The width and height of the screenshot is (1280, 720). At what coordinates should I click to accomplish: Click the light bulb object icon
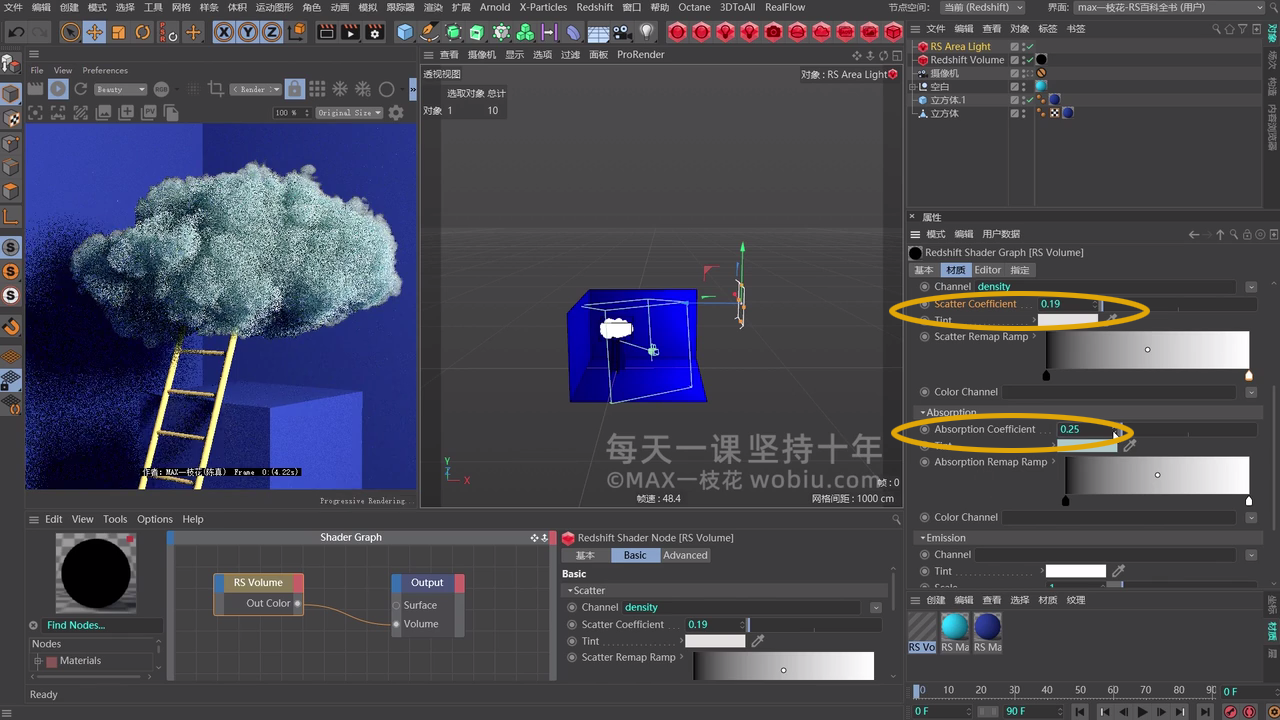[x=647, y=32]
